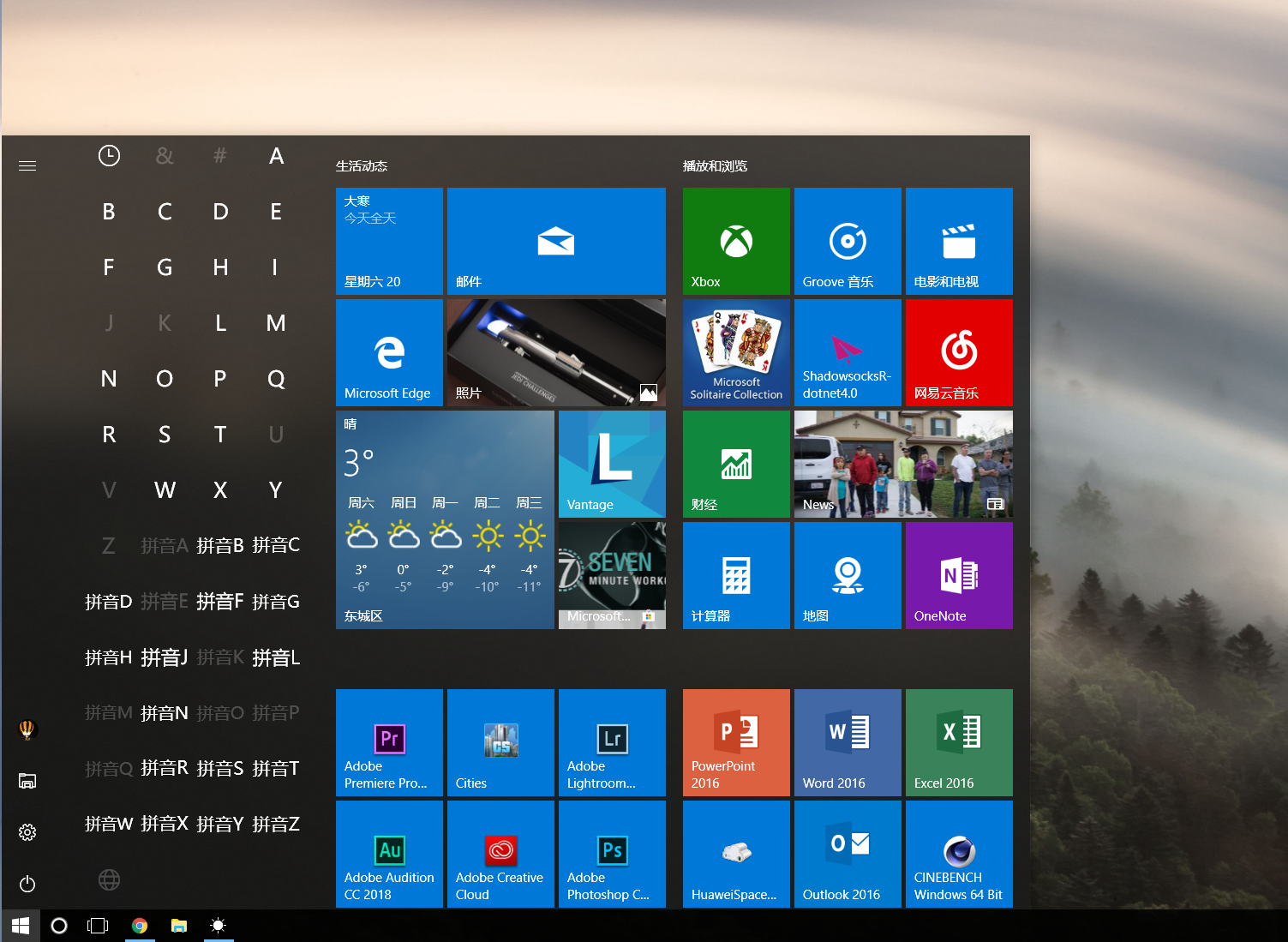Click the sun brightness app on taskbar
Screen dimensions: 1288x942
pyautogui.click(x=219, y=926)
